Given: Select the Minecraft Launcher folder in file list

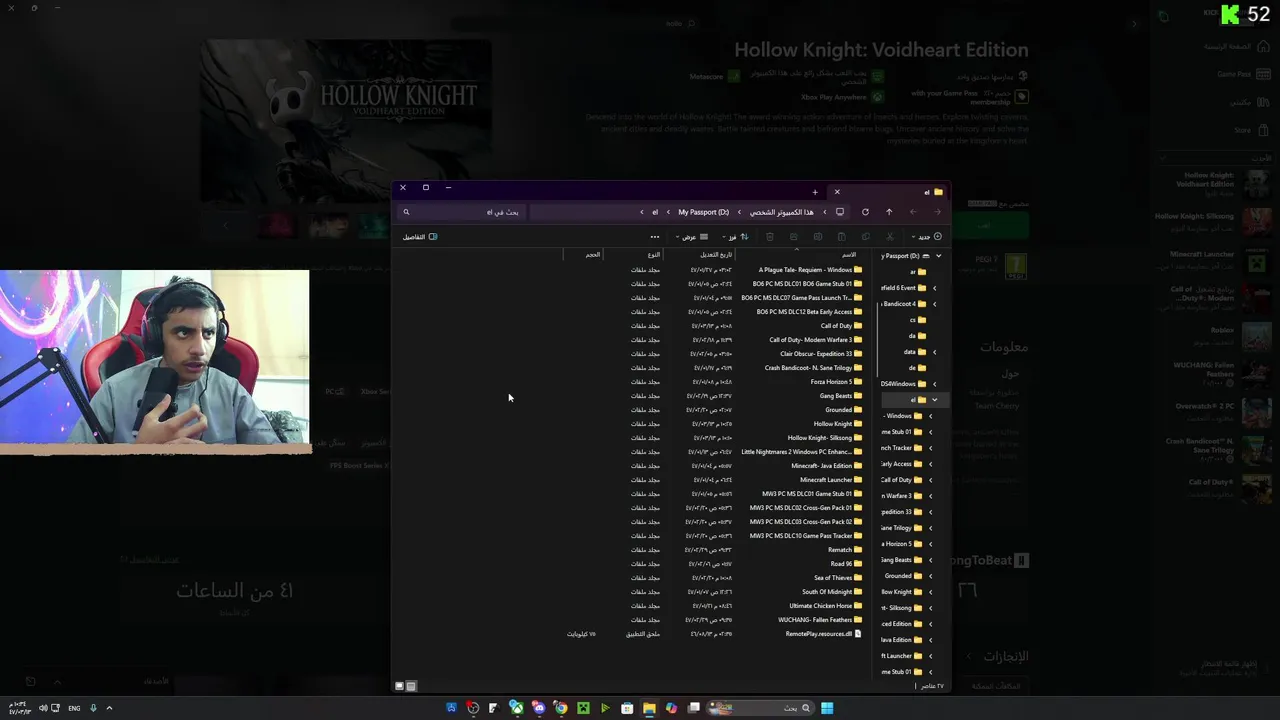Looking at the screenshot, I should (x=831, y=480).
